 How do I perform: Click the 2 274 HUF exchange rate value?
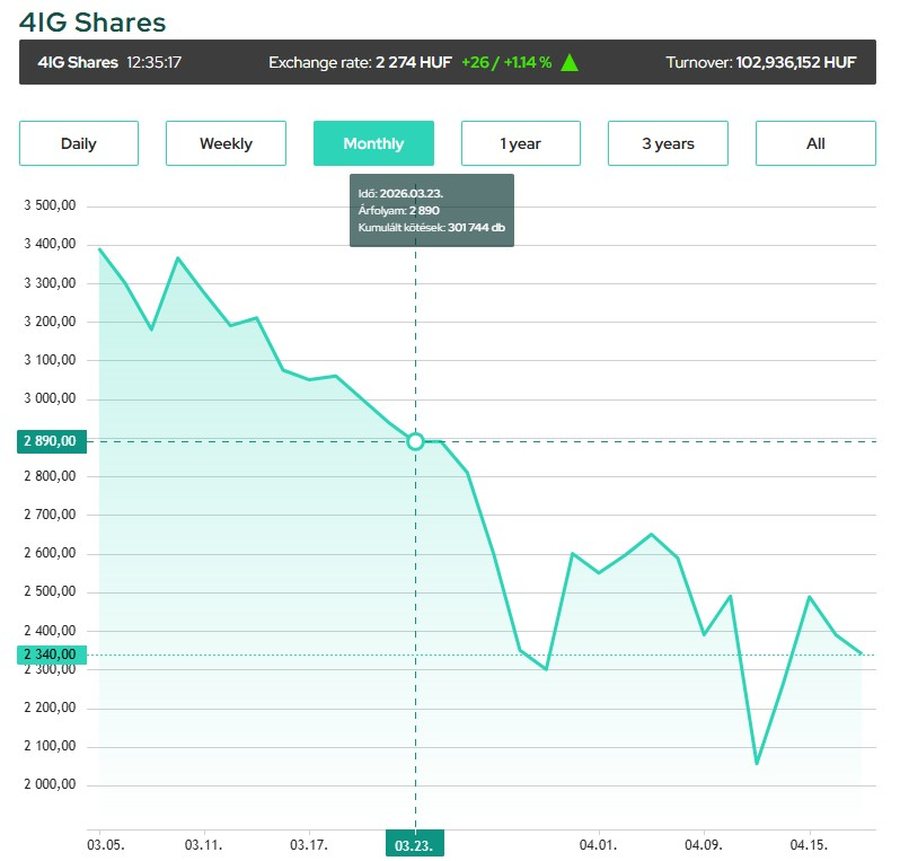coord(414,62)
